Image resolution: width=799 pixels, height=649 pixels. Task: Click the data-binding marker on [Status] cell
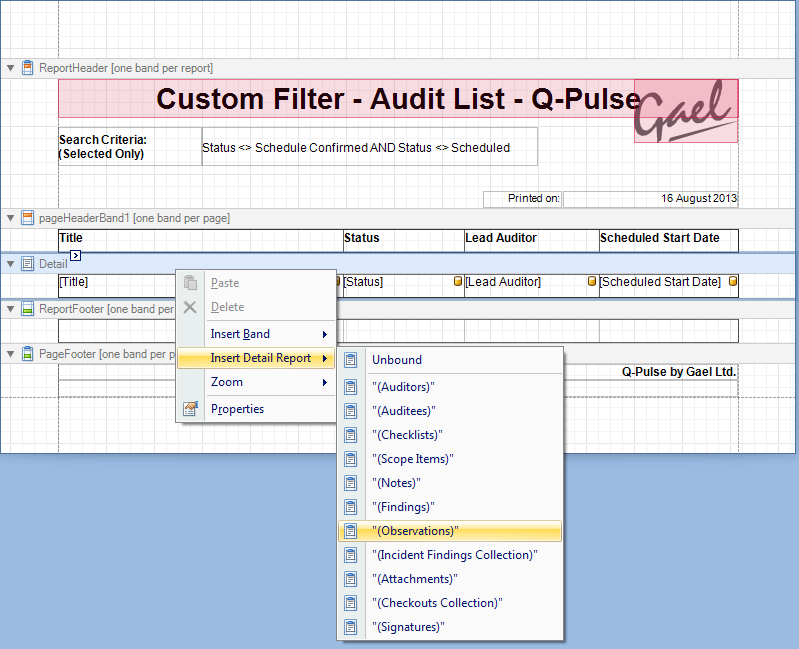pyautogui.click(x=458, y=281)
